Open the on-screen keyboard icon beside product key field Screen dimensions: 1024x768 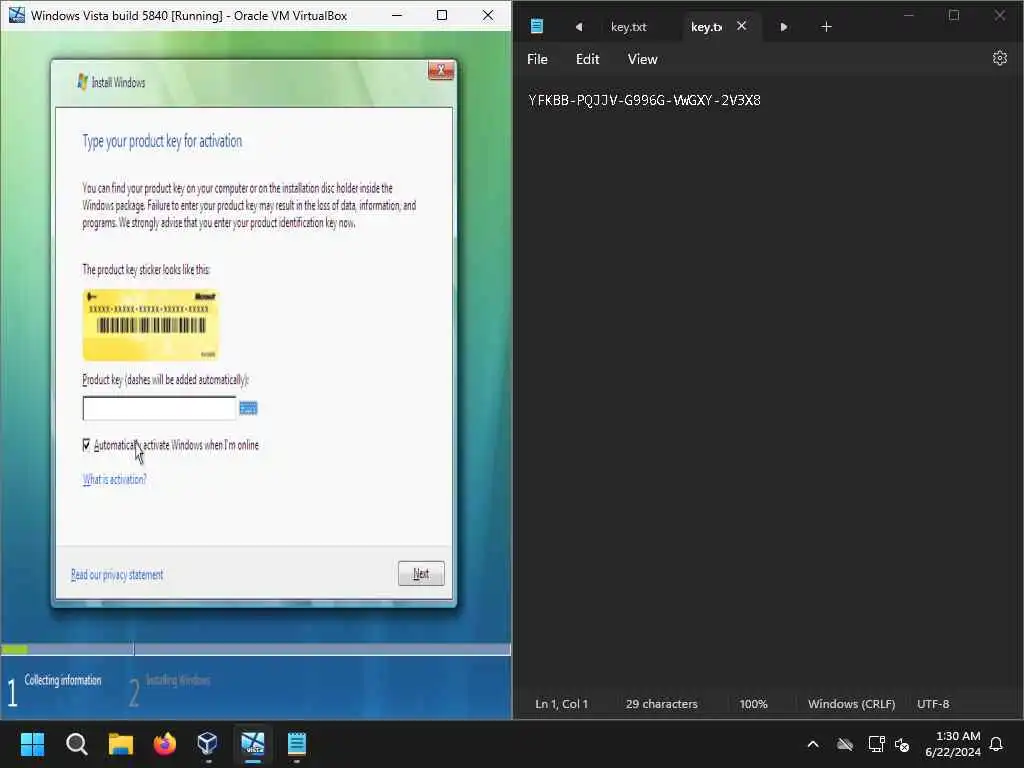click(248, 408)
